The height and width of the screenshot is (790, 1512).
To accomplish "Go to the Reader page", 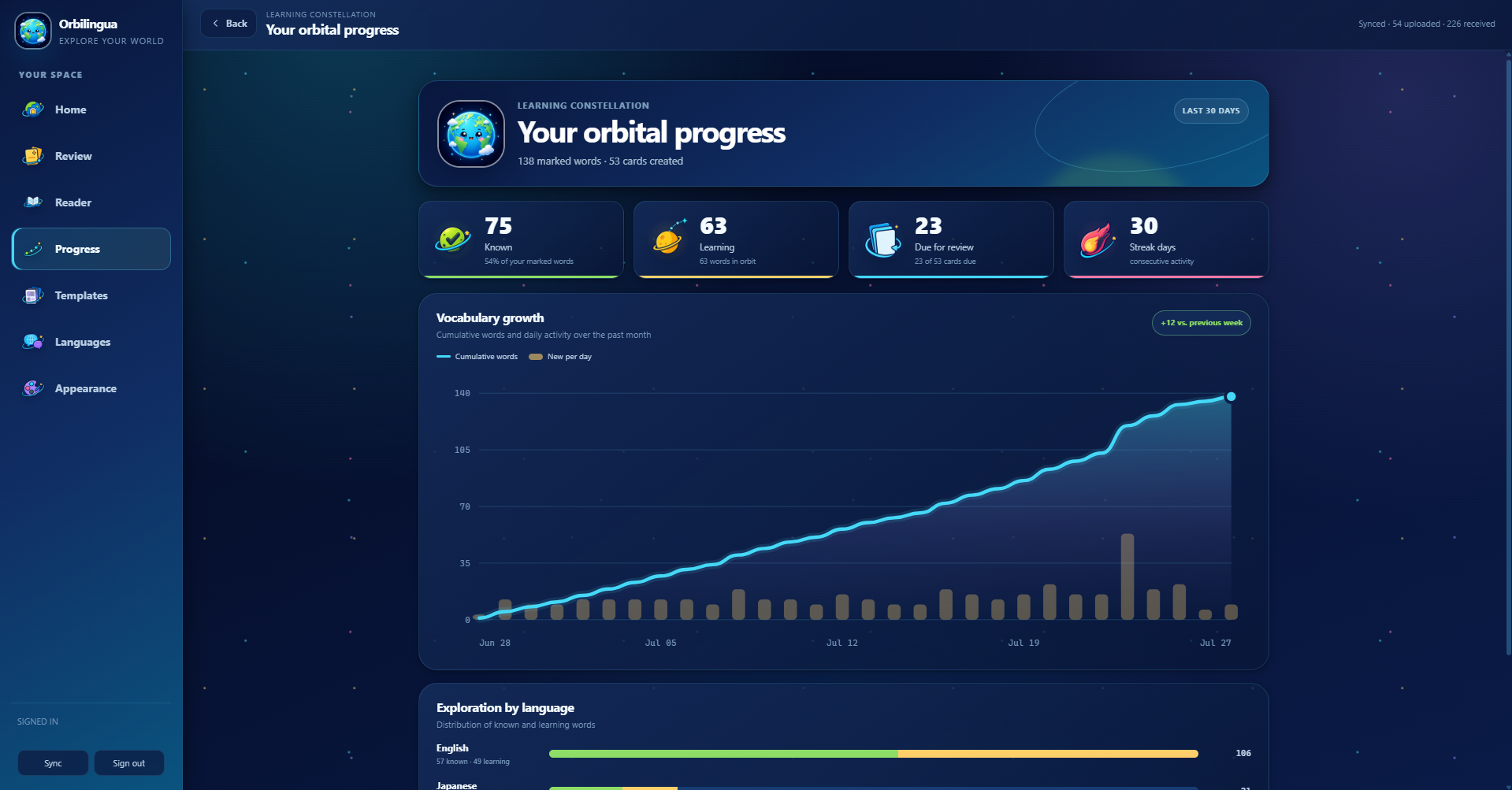I will point(91,202).
